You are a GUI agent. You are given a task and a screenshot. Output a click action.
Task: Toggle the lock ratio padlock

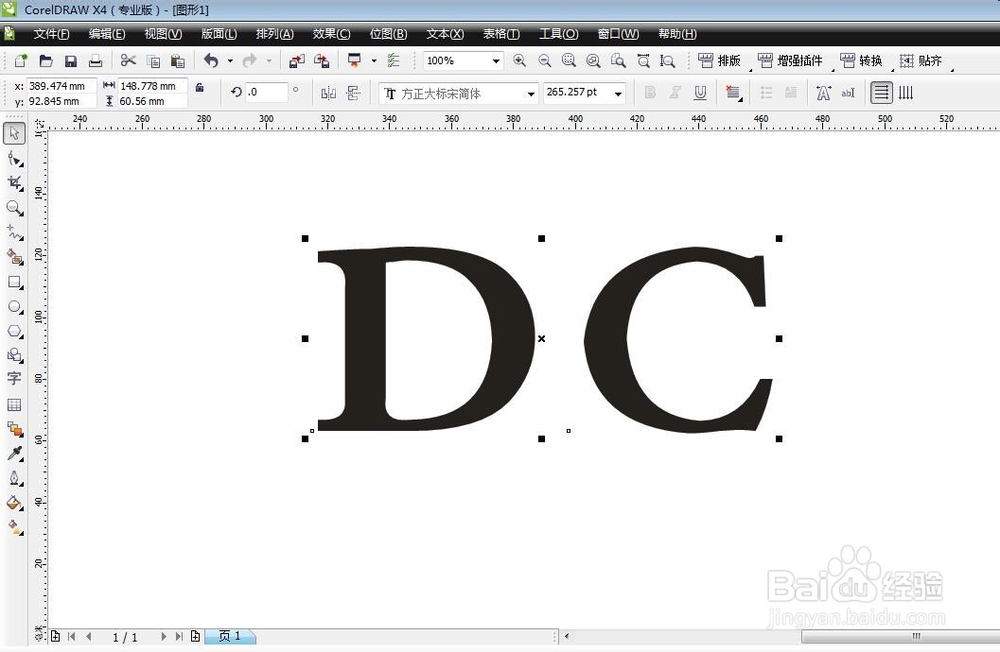coord(200,87)
